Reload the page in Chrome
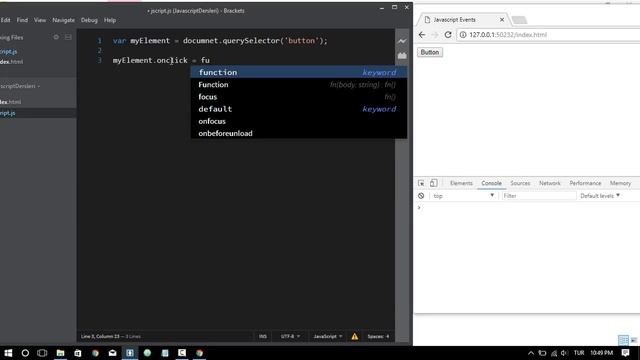 (448, 35)
